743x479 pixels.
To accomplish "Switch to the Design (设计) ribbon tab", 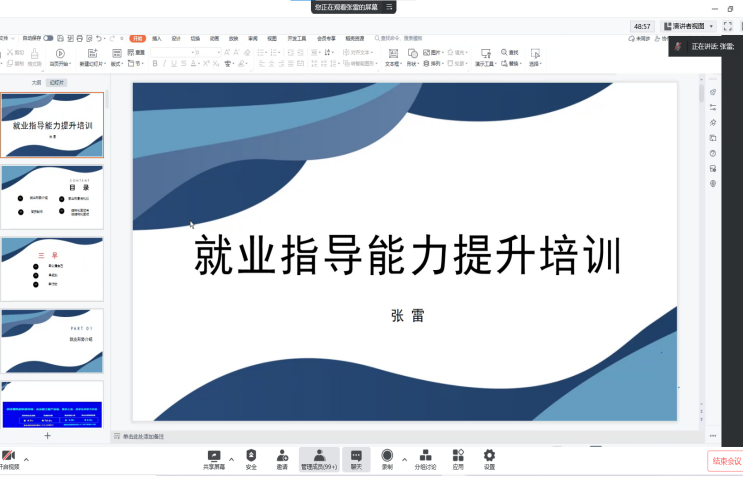I will tap(176, 38).
